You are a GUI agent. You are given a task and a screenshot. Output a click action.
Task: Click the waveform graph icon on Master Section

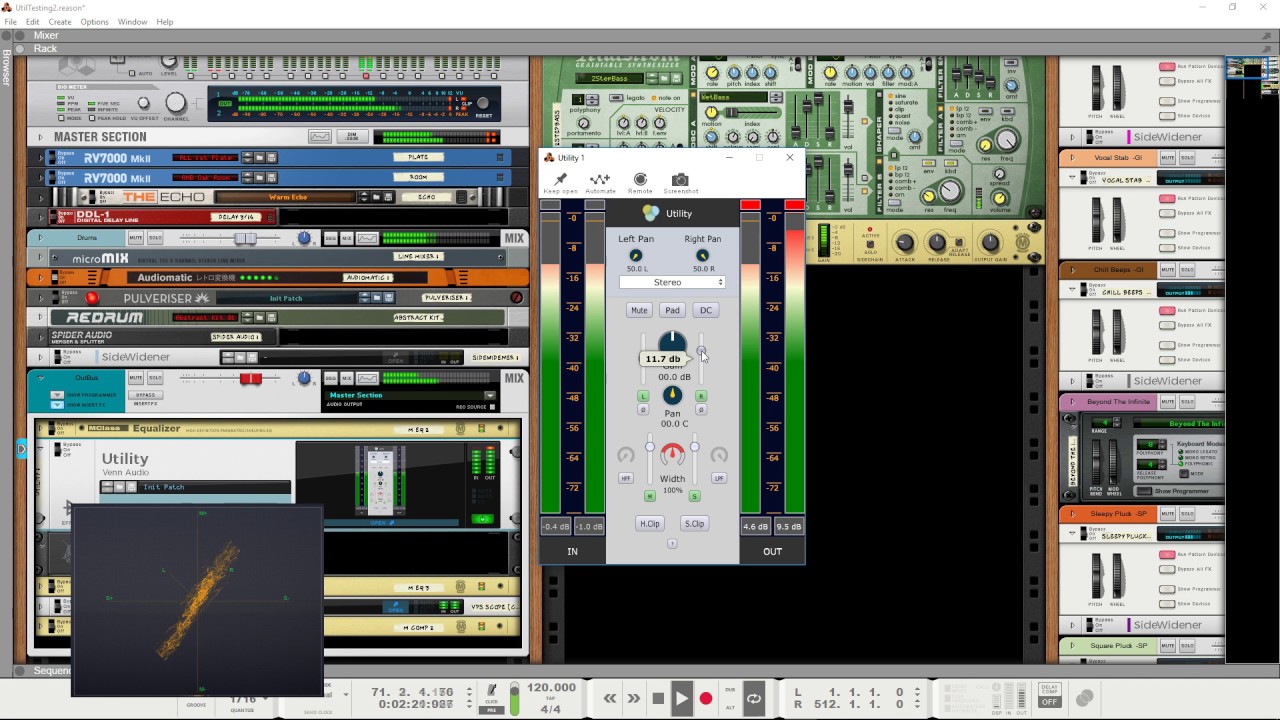point(320,137)
